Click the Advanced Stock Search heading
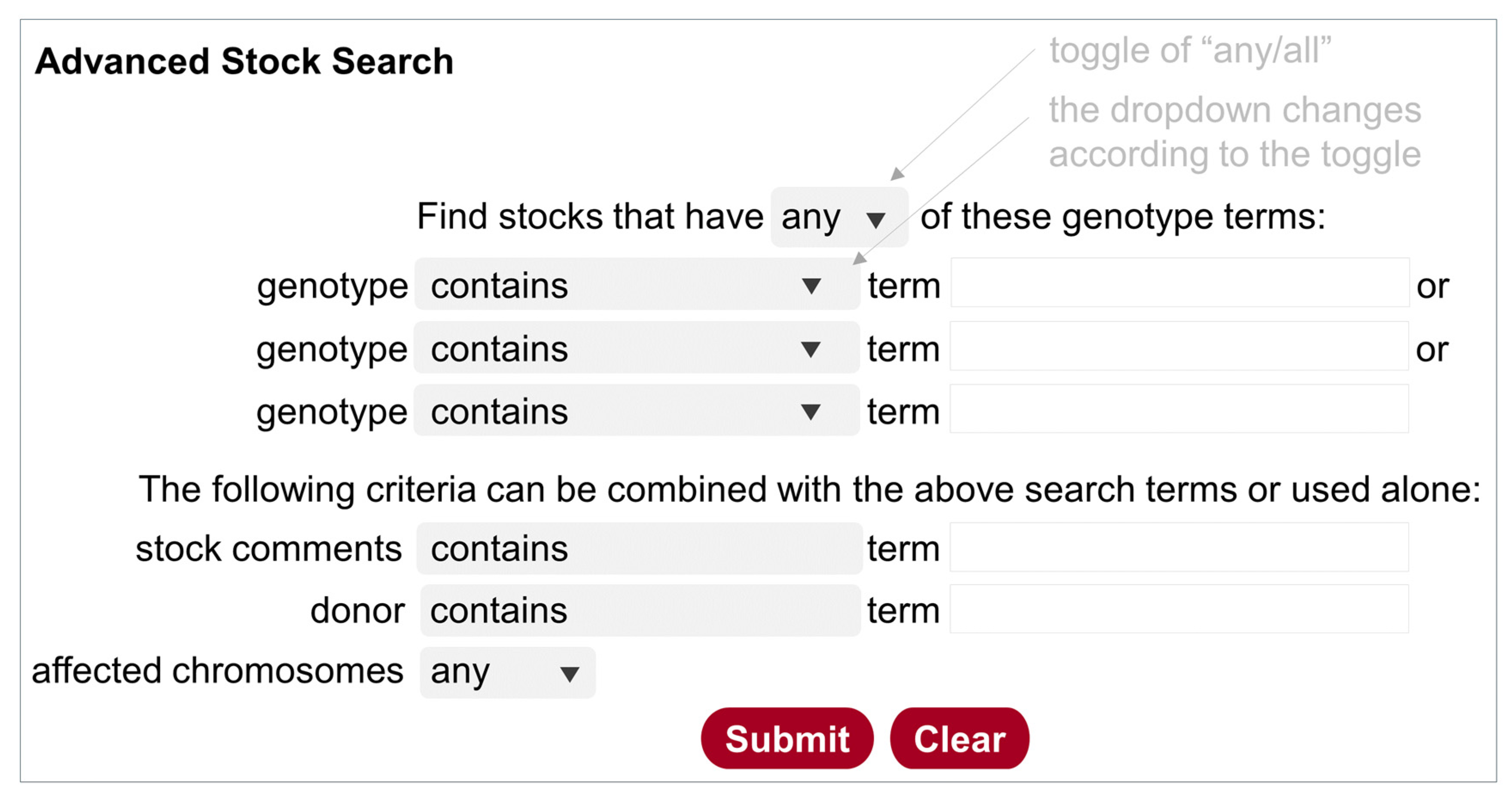The width and height of the screenshot is (1512, 797). click(x=244, y=61)
